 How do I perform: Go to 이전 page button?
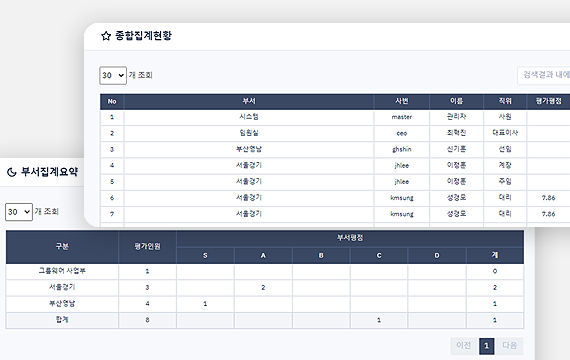[463, 345]
